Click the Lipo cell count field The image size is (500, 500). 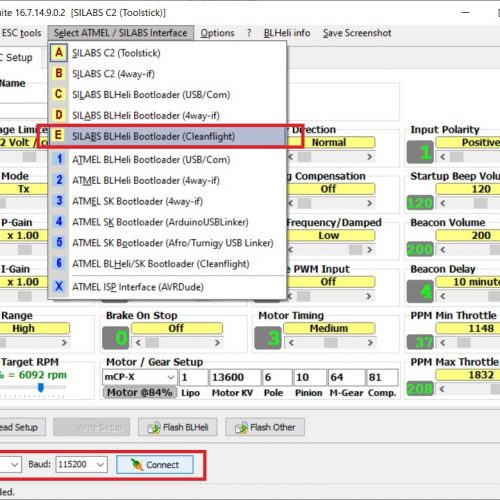click(193, 377)
